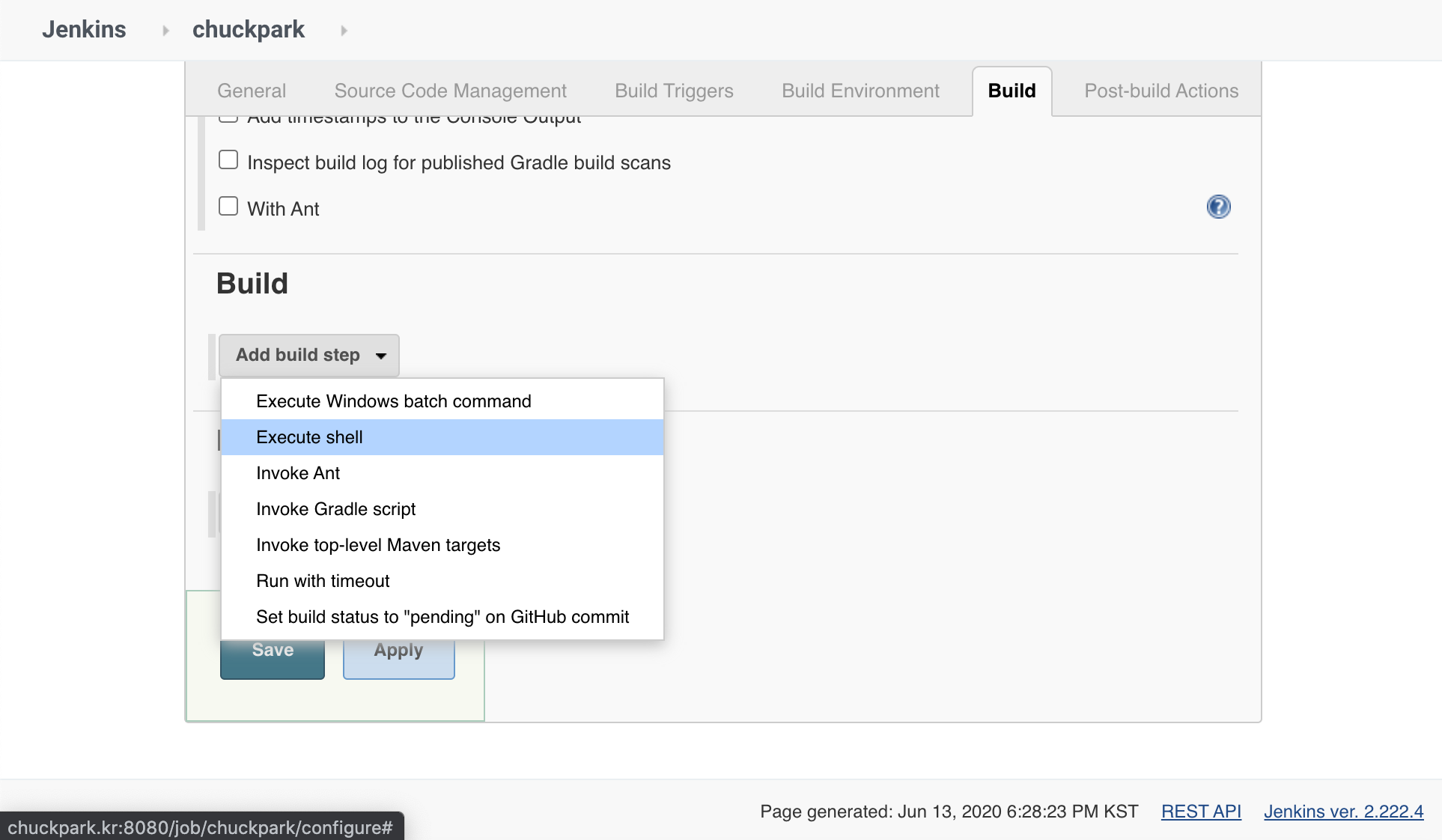The width and height of the screenshot is (1442, 840).
Task: Click the breadcrumb arrow after Jenkins
Action: [x=165, y=31]
